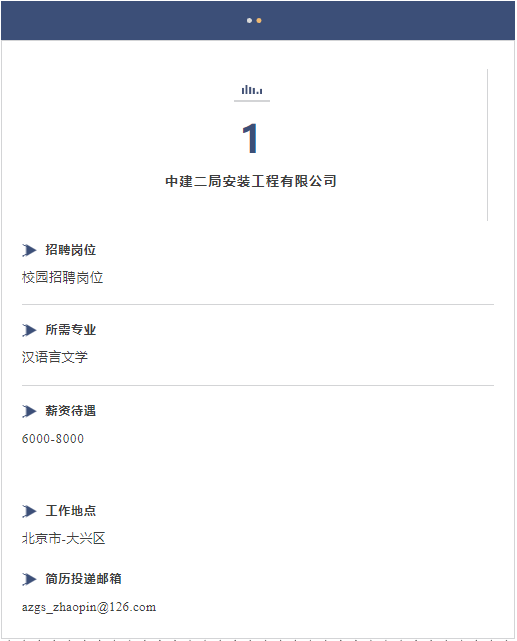Open the azgs_zhaopin@126.com email address

click(x=89, y=607)
